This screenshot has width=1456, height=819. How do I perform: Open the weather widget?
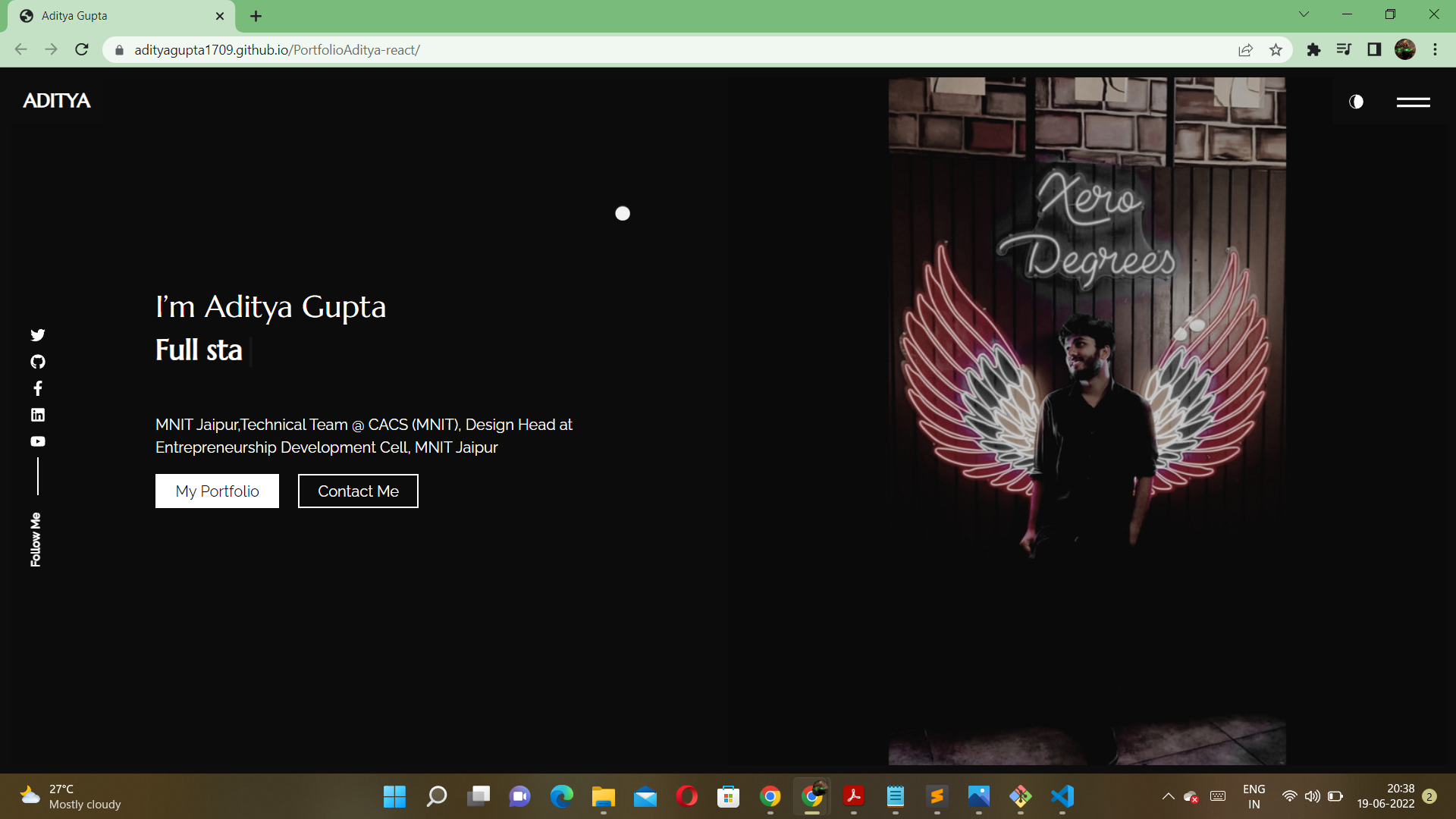pyautogui.click(x=70, y=796)
